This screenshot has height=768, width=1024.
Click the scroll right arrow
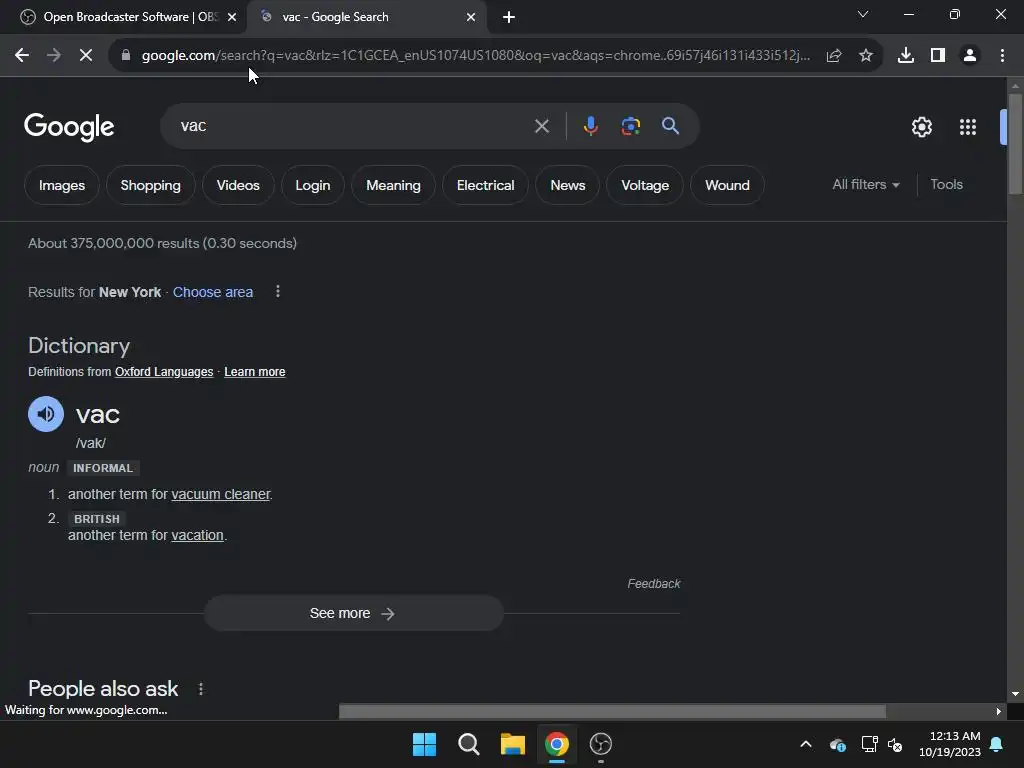coord(998,711)
